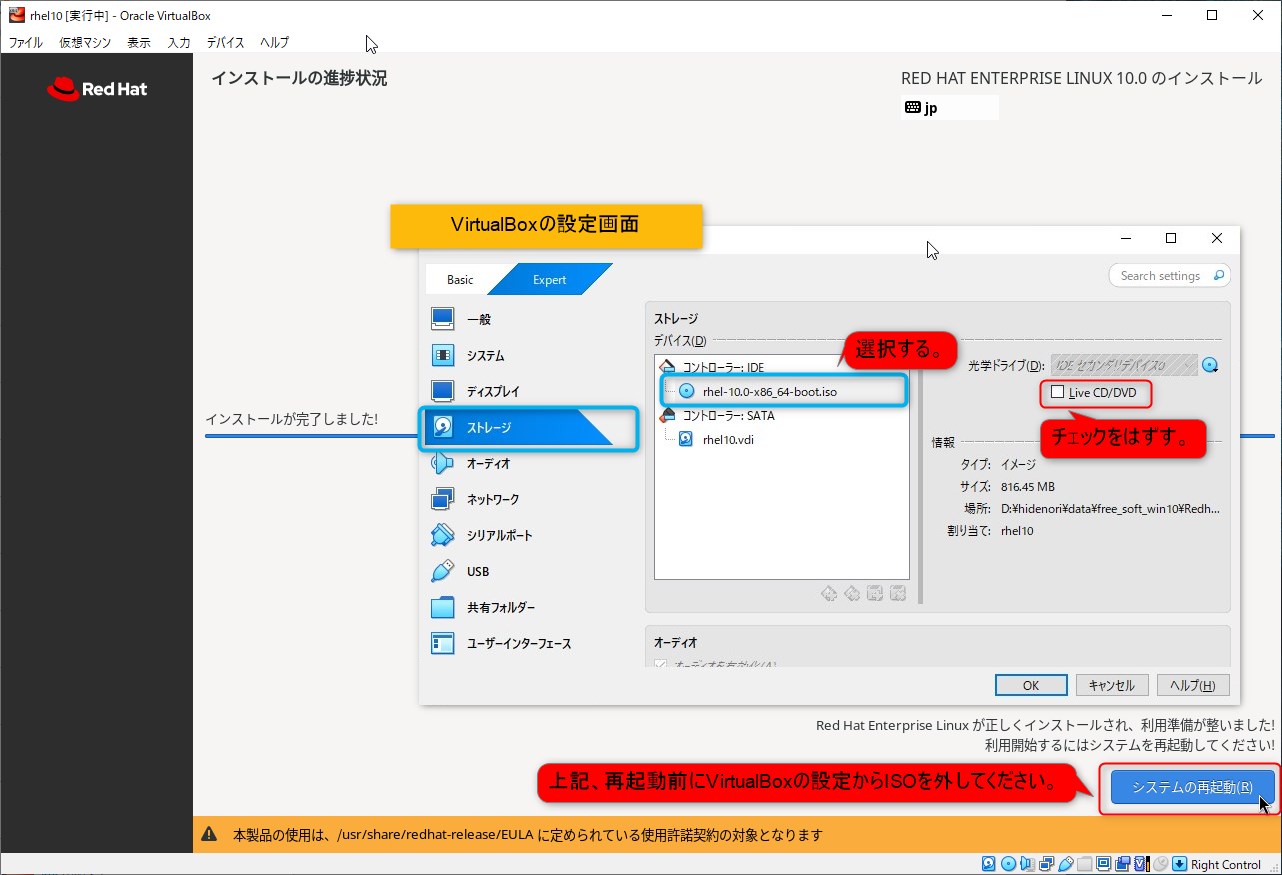The height and width of the screenshot is (875, 1282).
Task: Switch to the Basic settings tab
Action: click(x=460, y=280)
